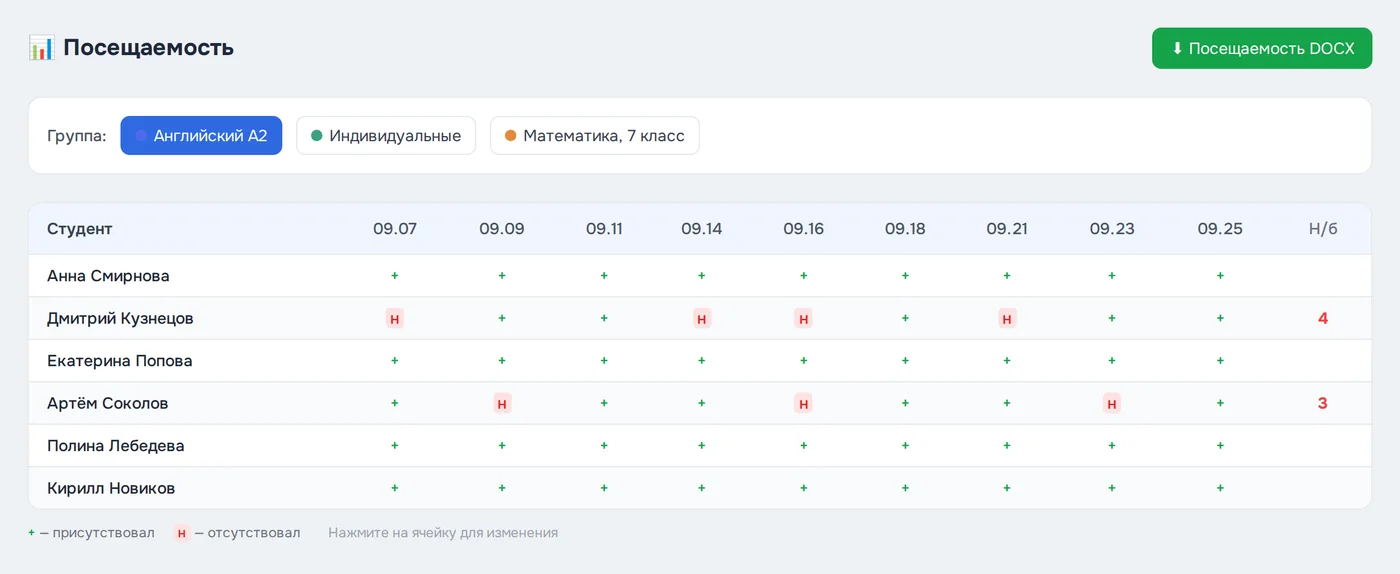This screenshot has height=574, width=1400.
Task: Click absence count 3 for Артём Соколов
Action: pyautogui.click(x=1323, y=404)
